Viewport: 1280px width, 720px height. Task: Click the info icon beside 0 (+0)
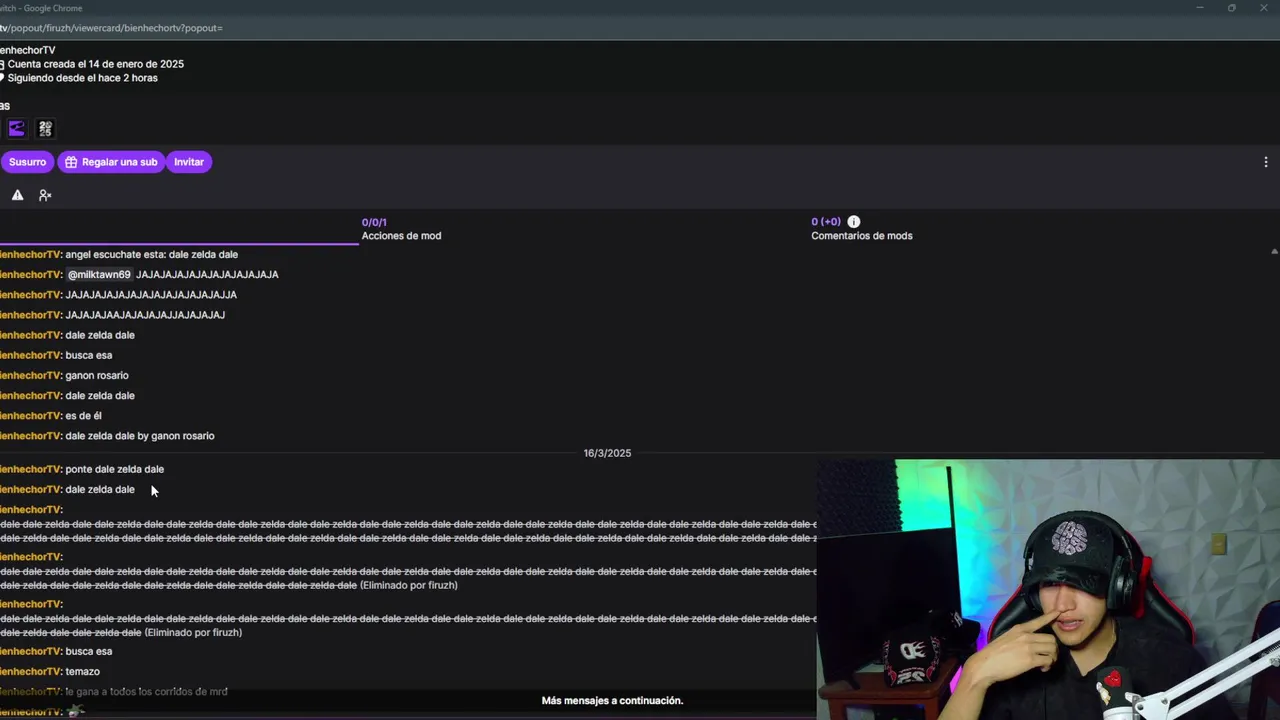pos(854,222)
